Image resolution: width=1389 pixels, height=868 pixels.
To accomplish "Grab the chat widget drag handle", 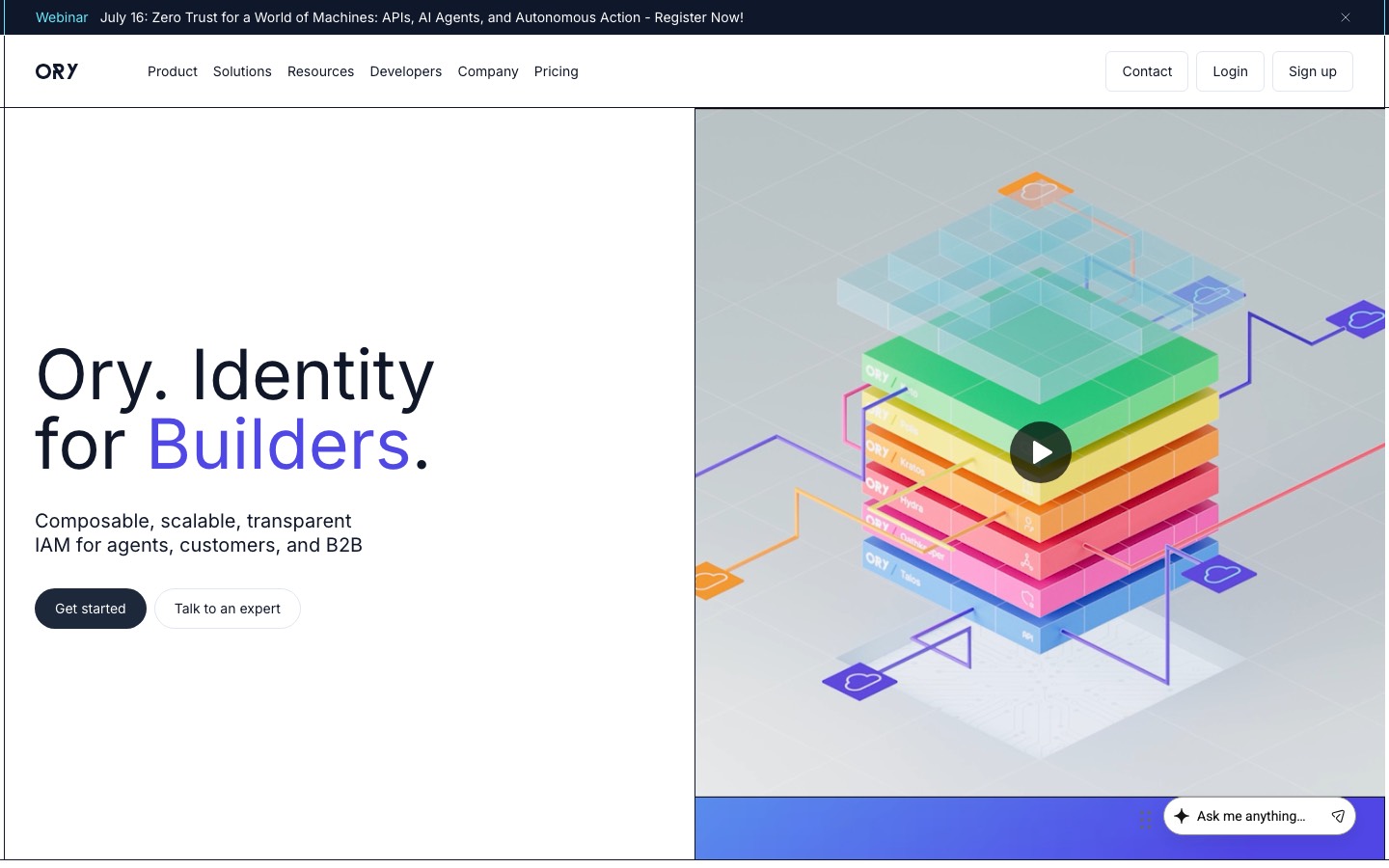I will (x=1146, y=820).
